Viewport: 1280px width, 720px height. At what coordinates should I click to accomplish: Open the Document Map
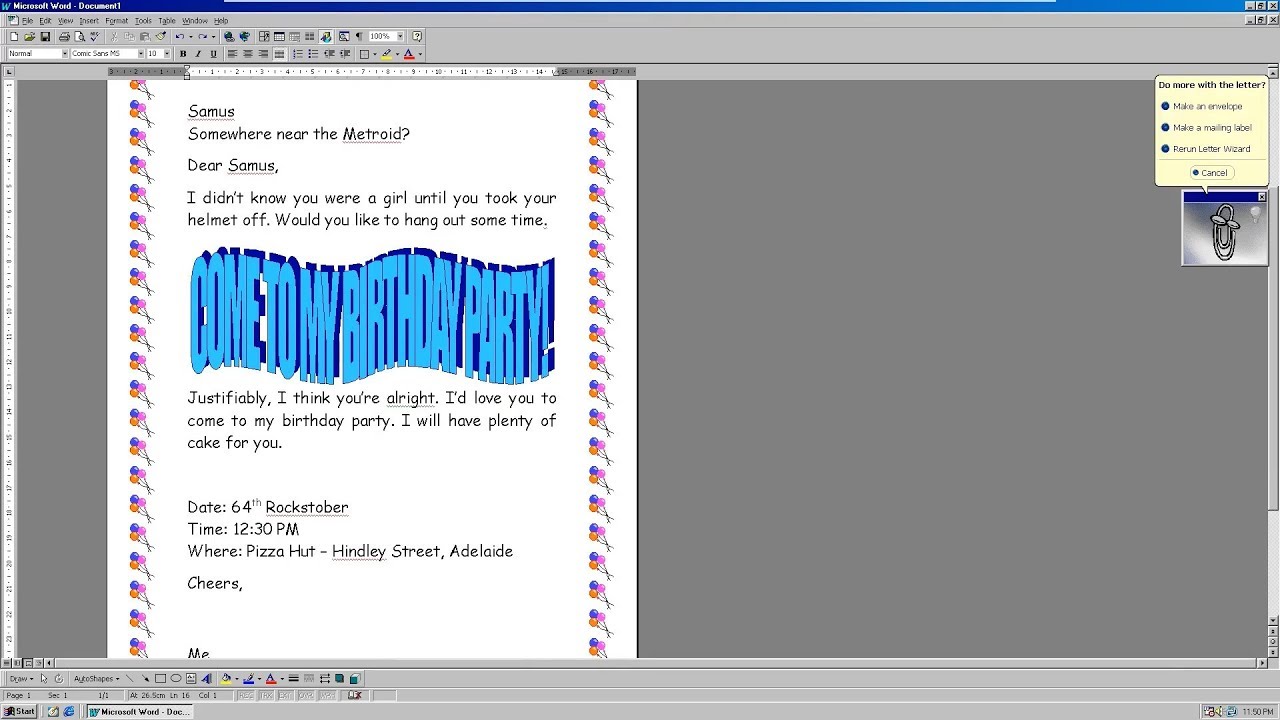tap(343, 37)
